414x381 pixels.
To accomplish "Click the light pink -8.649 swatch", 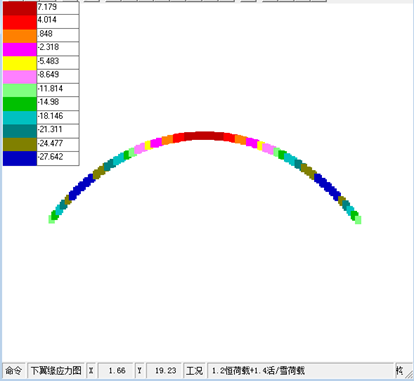I will [20, 77].
